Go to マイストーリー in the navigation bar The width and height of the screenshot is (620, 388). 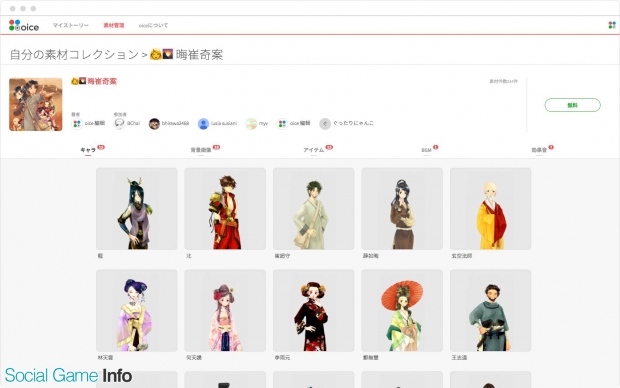tap(71, 25)
